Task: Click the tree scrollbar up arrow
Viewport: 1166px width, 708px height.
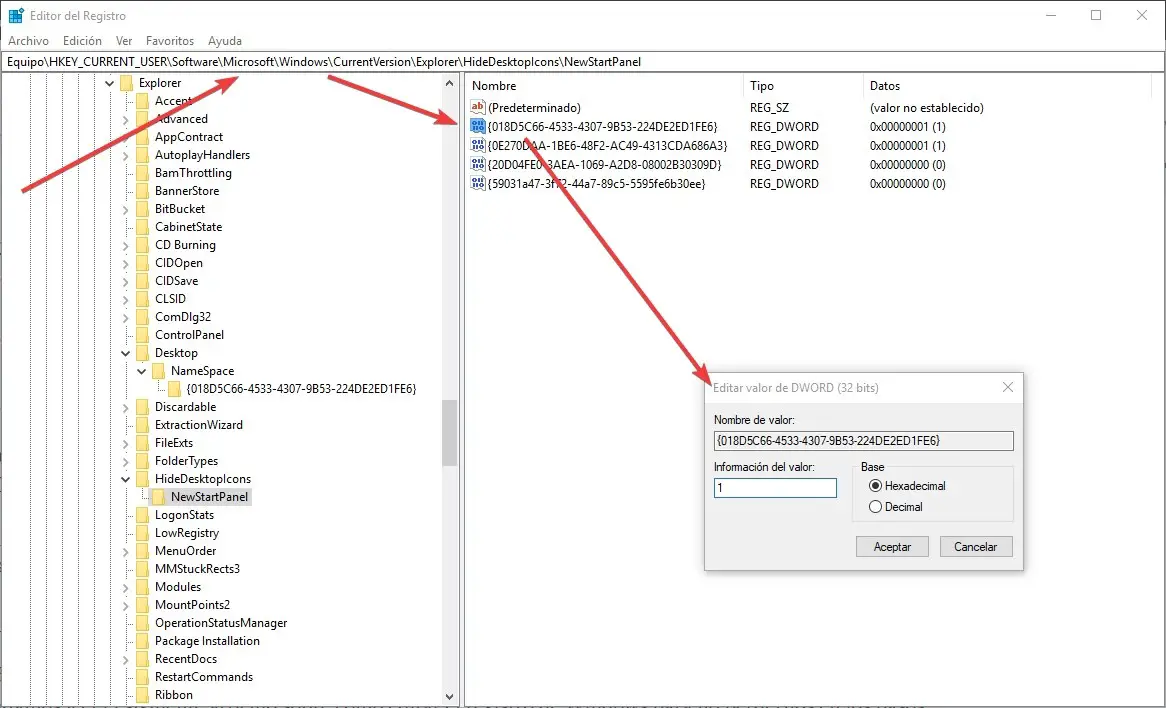Action: click(449, 83)
